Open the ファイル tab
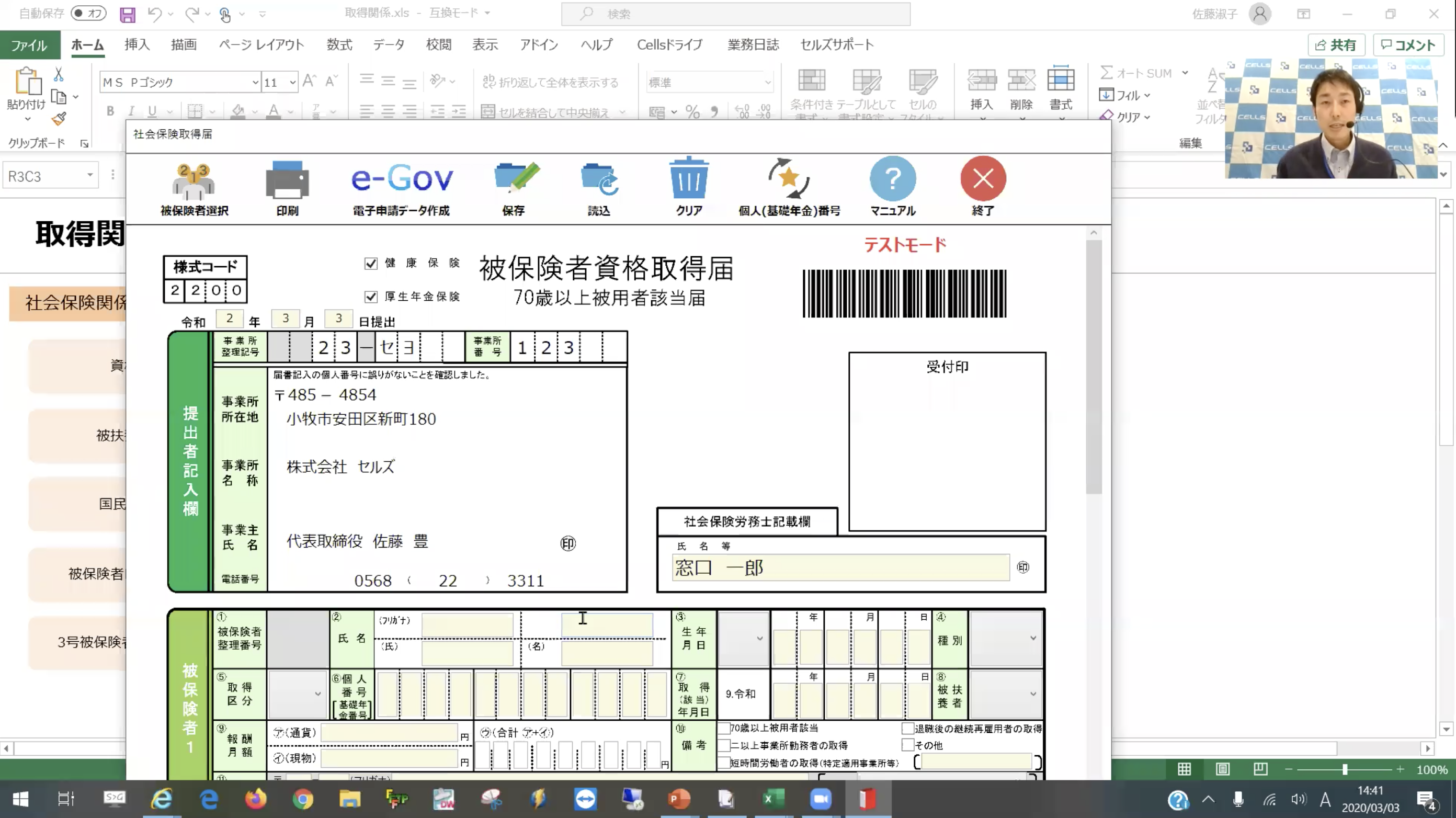Viewport: 1456px width, 818px height. 29,45
